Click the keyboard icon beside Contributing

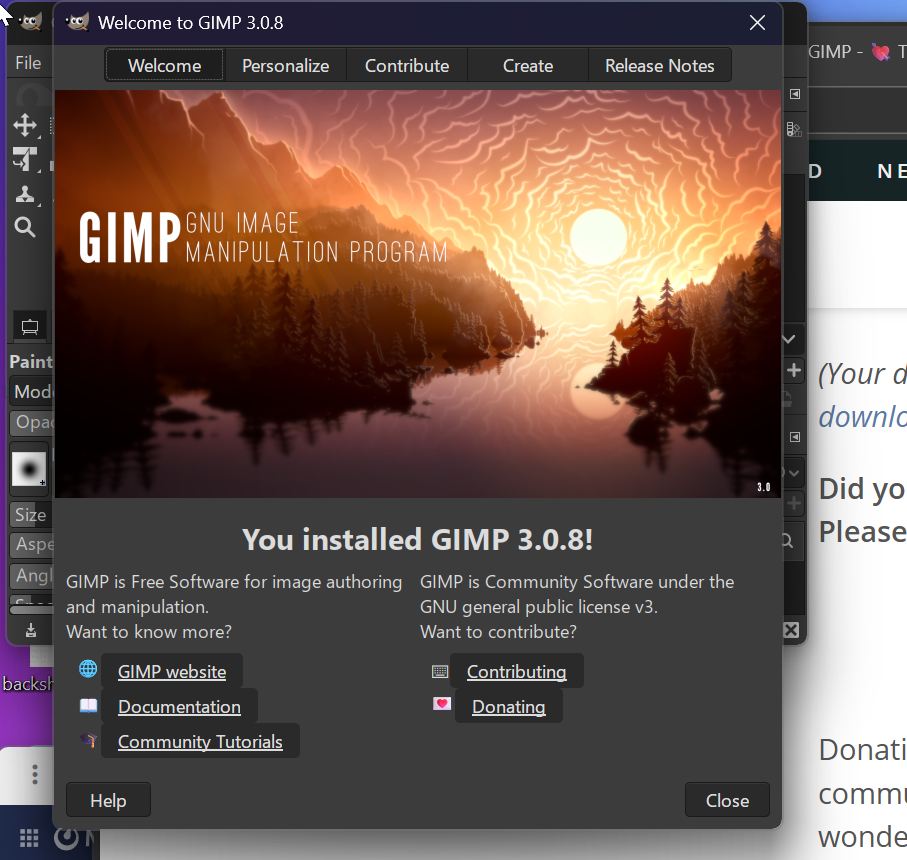point(440,671)
